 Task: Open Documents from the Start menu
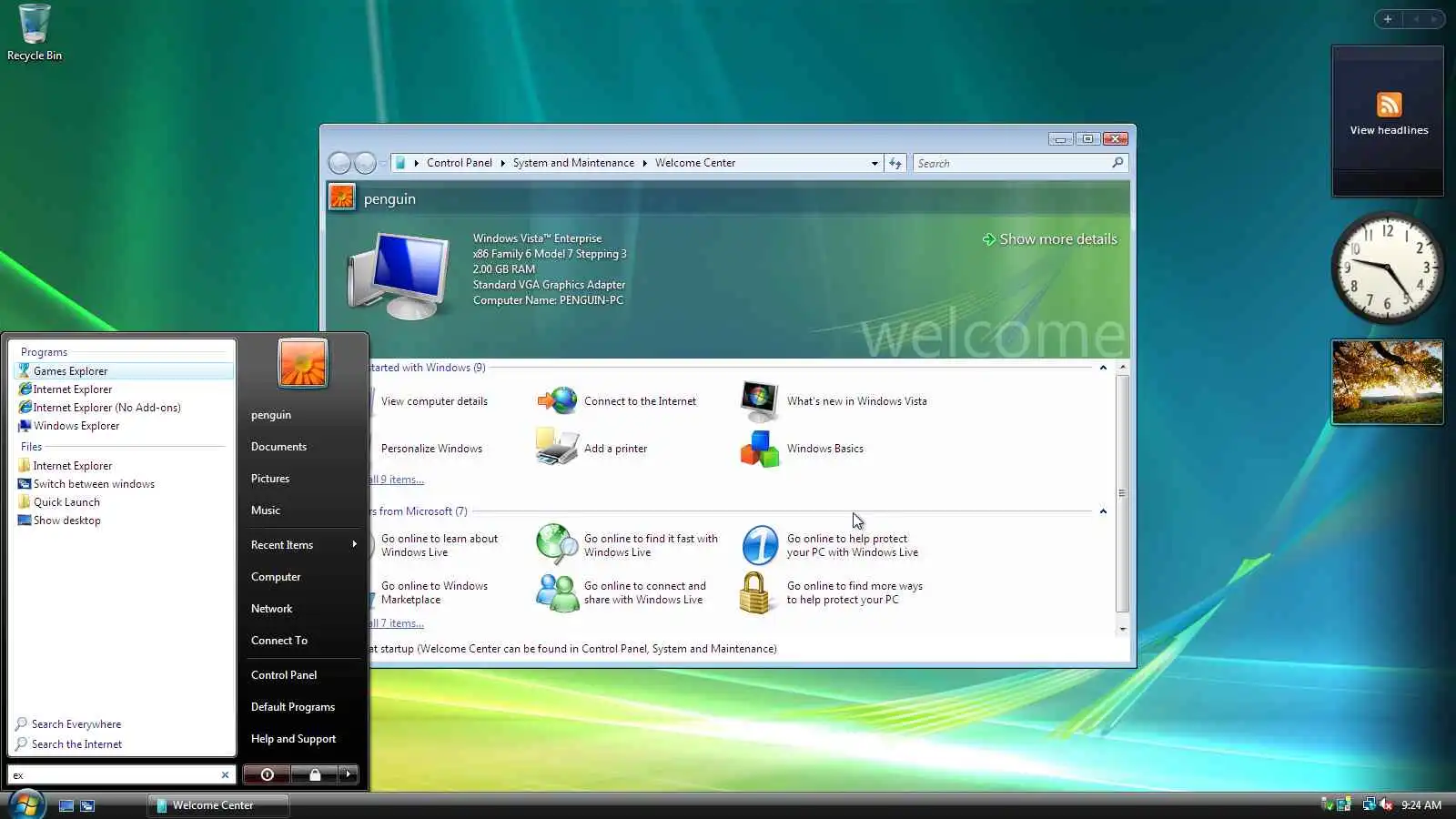point(278,447)
